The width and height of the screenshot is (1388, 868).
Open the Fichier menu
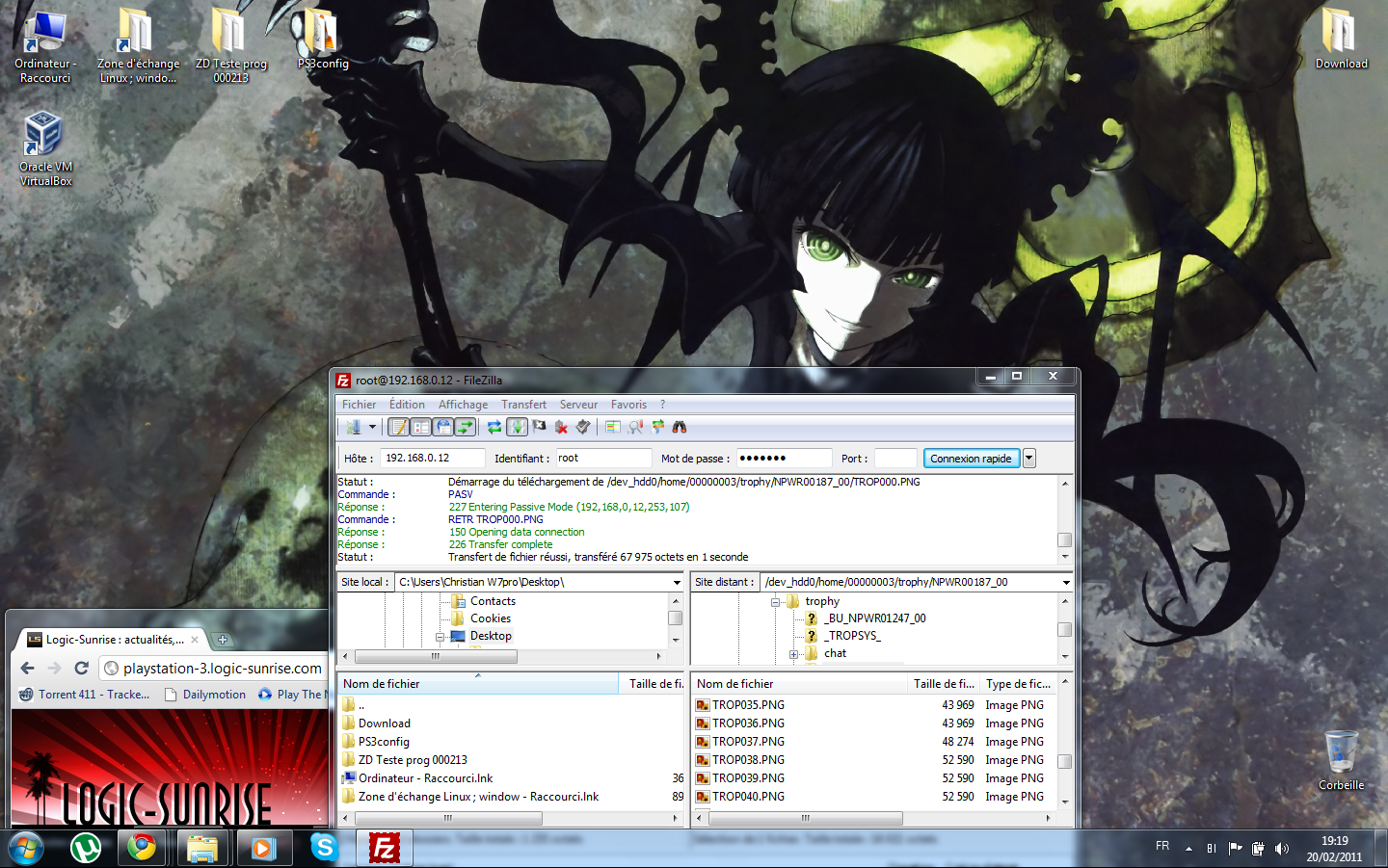pyautogui.click(x=359, y=405)
